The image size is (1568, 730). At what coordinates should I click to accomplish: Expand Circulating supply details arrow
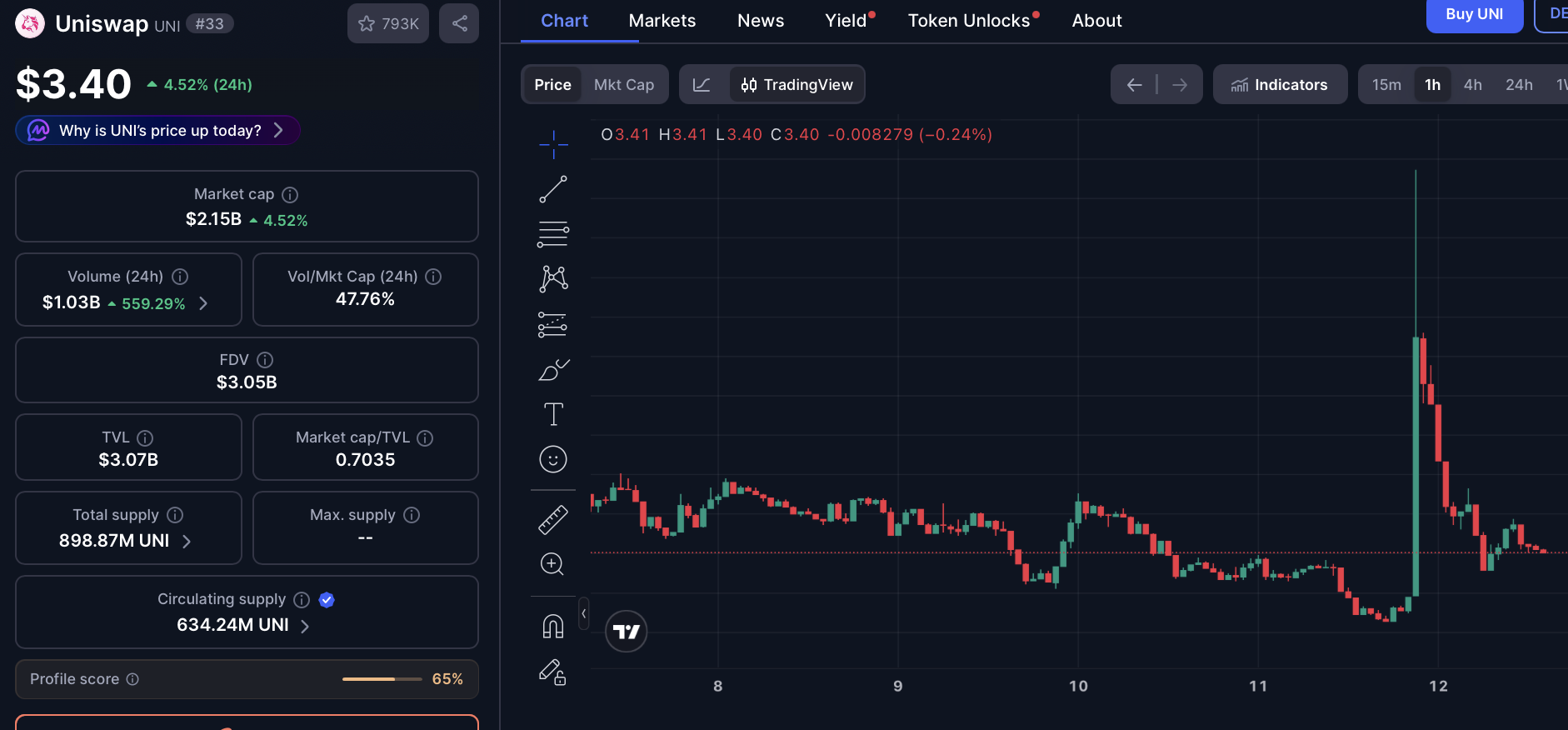(305, 626)
